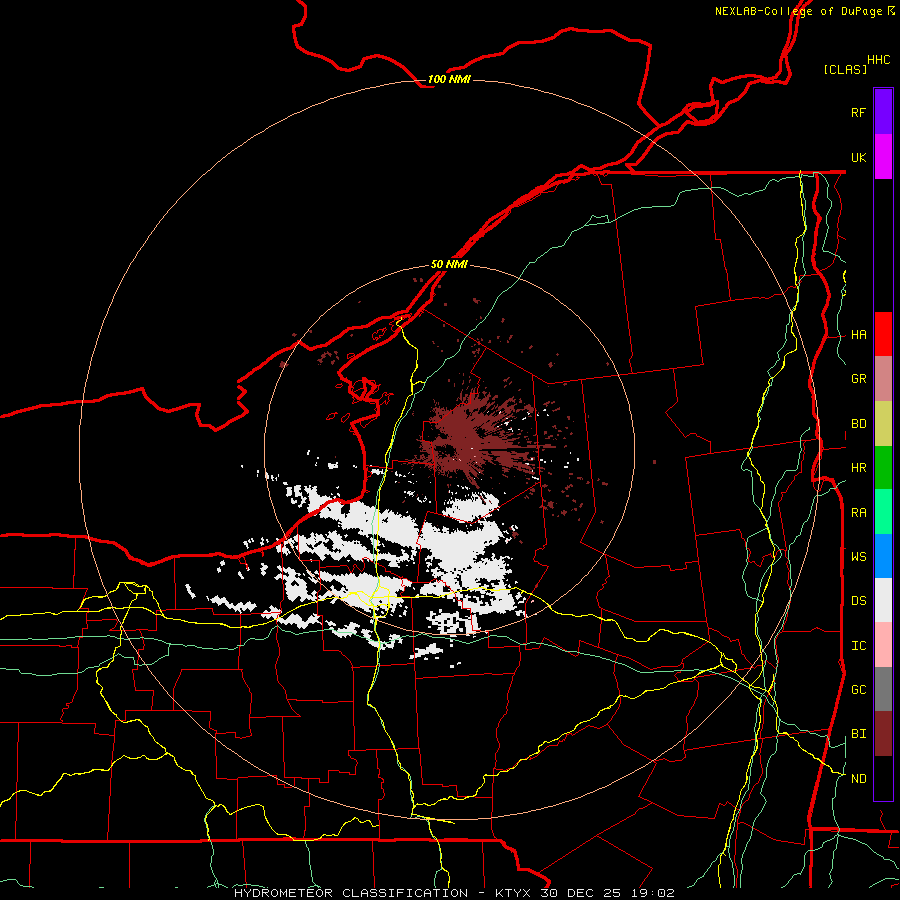900x900 pixels.
Task: Select the yellow BD big drops swatch
Action: coord(883,424)
